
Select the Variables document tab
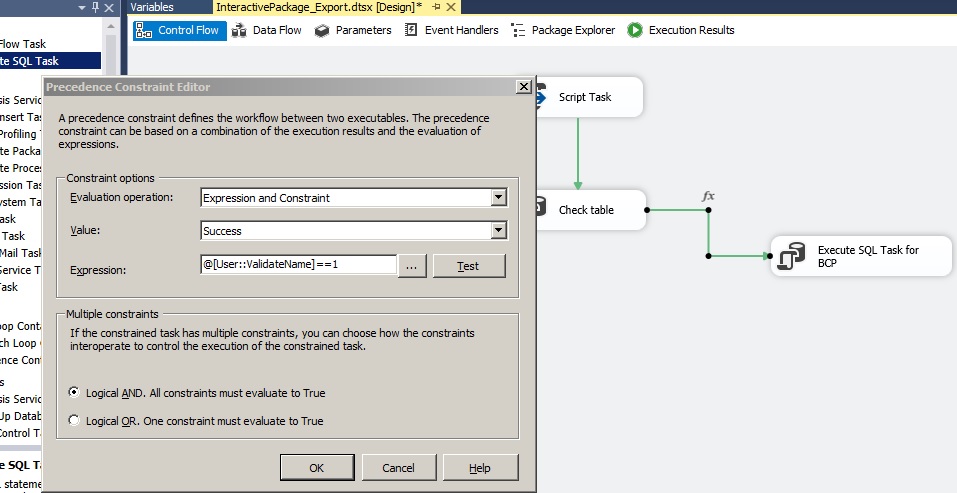pyautogui.click(x=152, y=7)
